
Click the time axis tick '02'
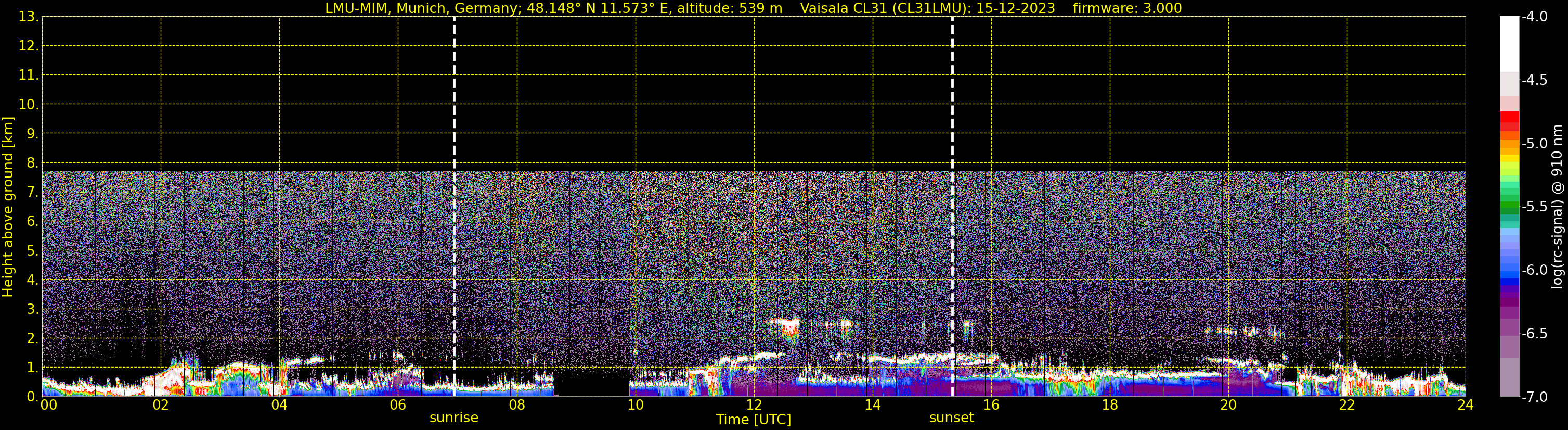pyautogui.click(x=161, y=405)
